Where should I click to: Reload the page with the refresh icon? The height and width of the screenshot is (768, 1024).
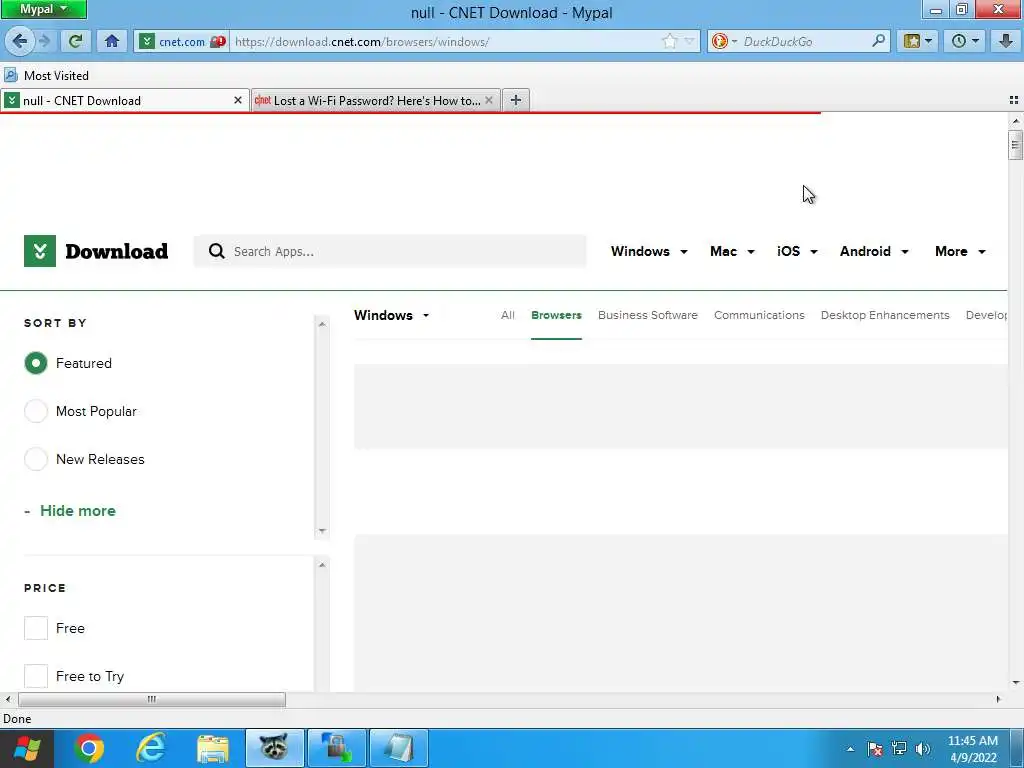(x=75, y=41)
